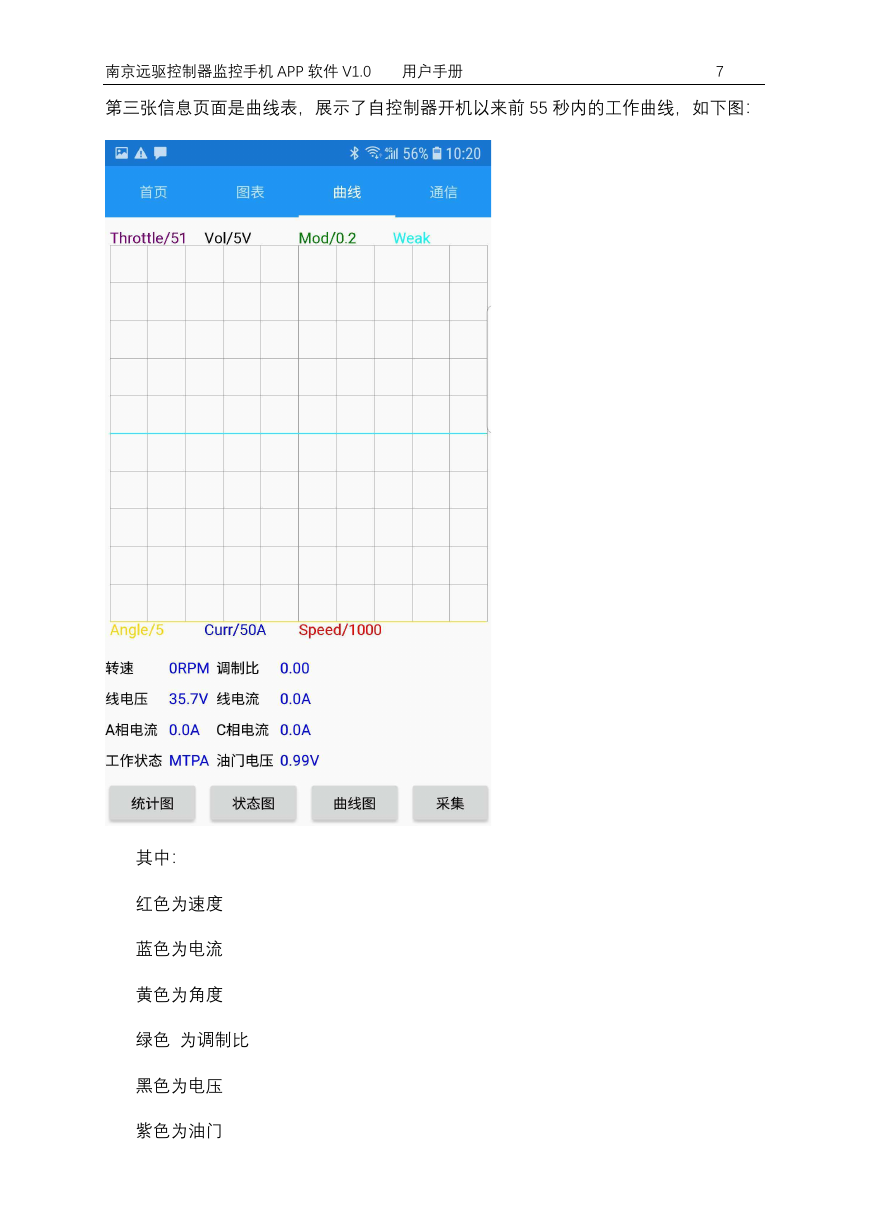
Task: Open the 首页 tab
Action: pyautogui.click(x=153, y=192)
